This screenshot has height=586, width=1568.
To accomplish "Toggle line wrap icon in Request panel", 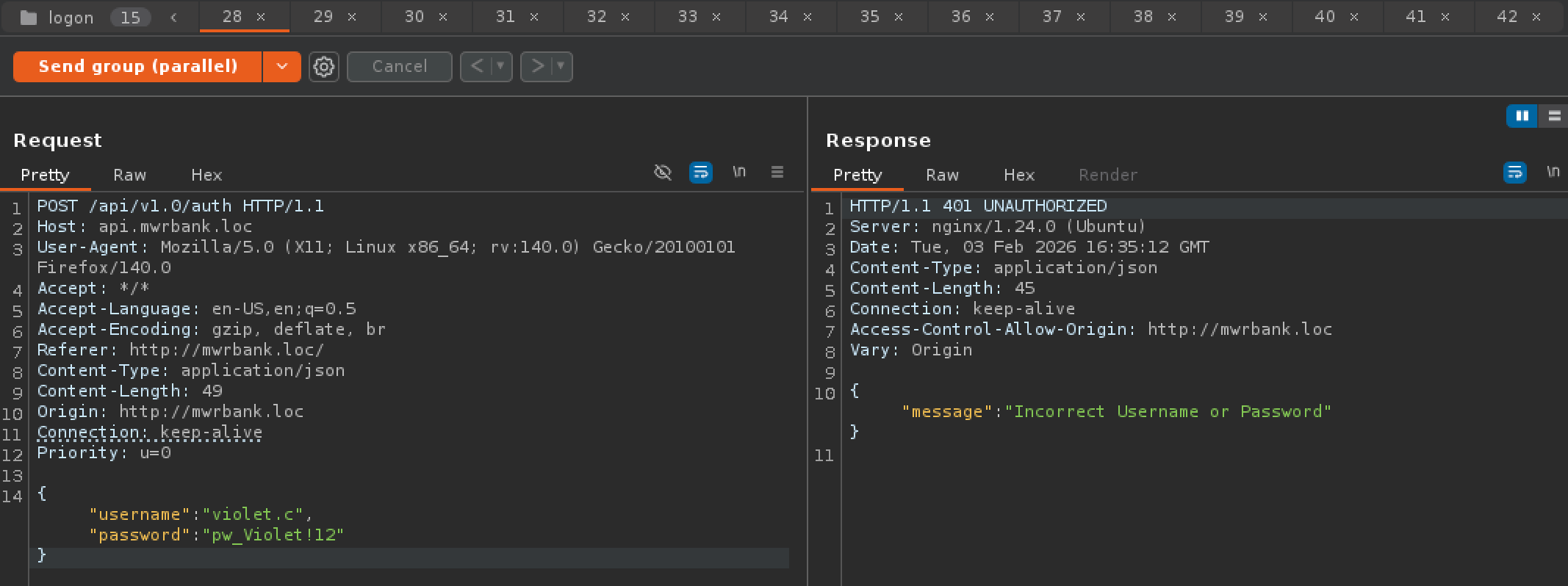I will point(701,173).
